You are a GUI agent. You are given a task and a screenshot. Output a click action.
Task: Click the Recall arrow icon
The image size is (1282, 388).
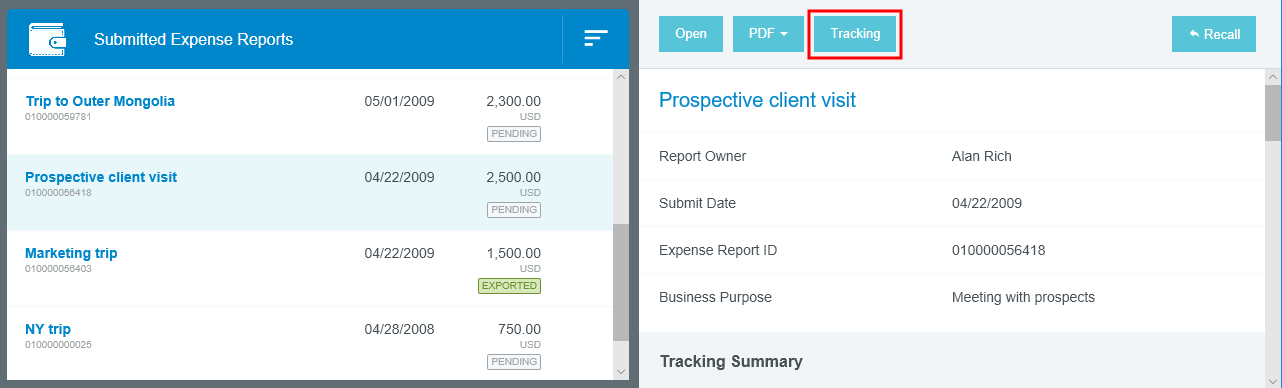[1194, 34]
